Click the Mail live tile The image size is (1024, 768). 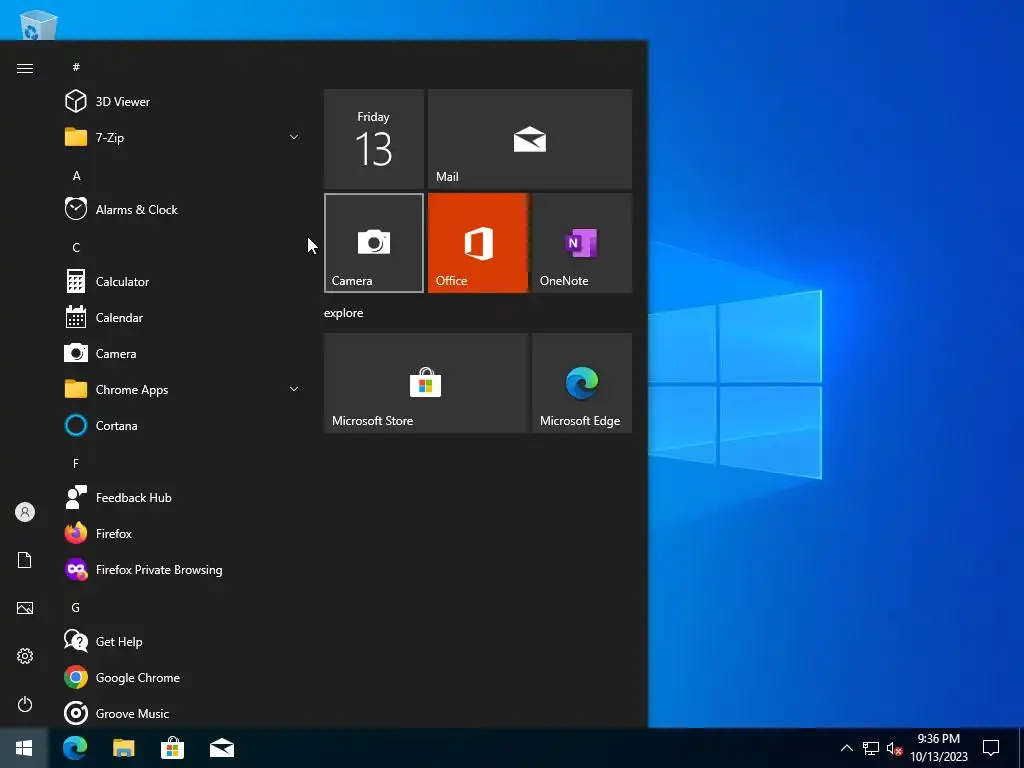coord(530,139)
